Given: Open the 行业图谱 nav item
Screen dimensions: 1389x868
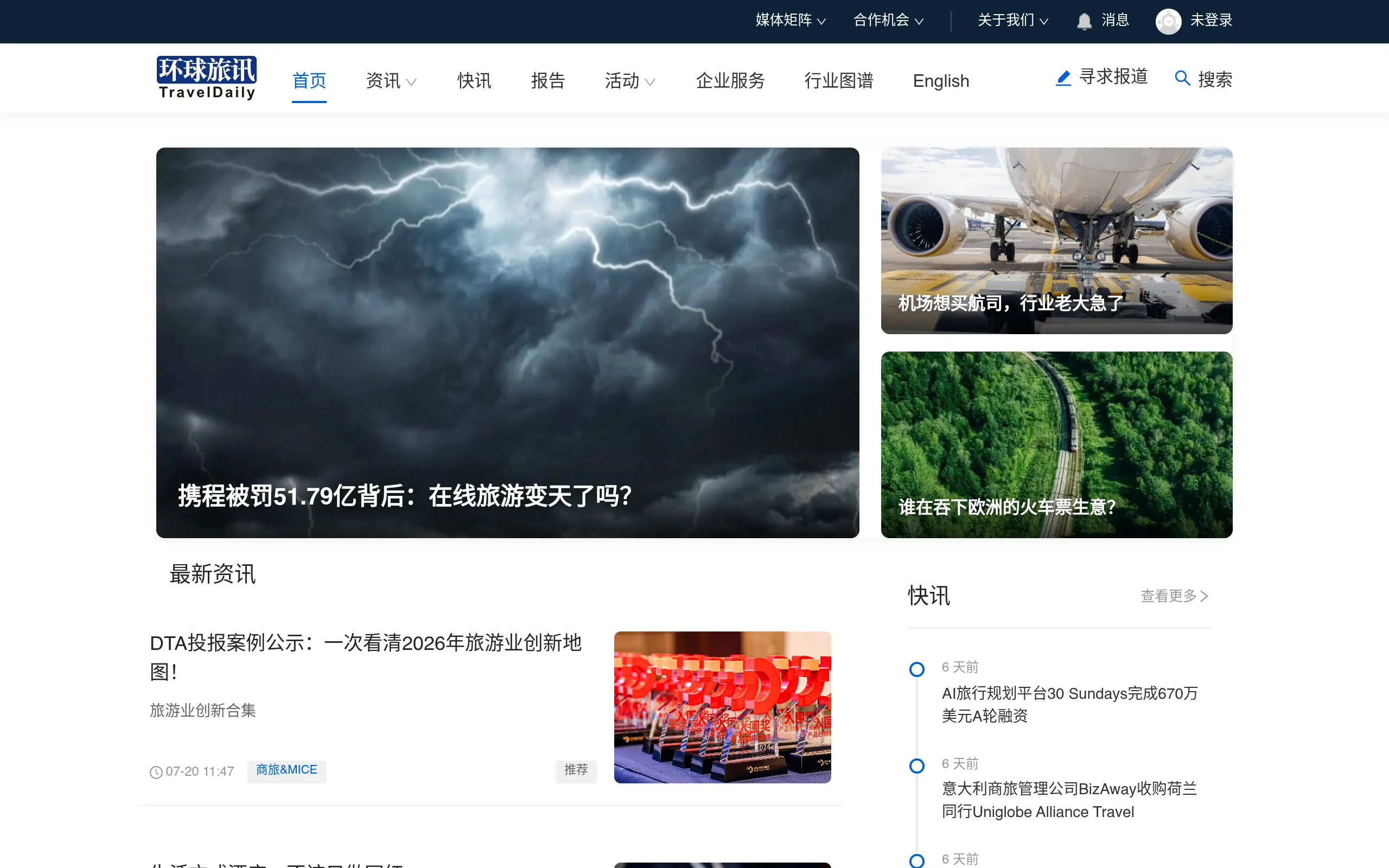Looking at the screenshot, I should (839, 80).
